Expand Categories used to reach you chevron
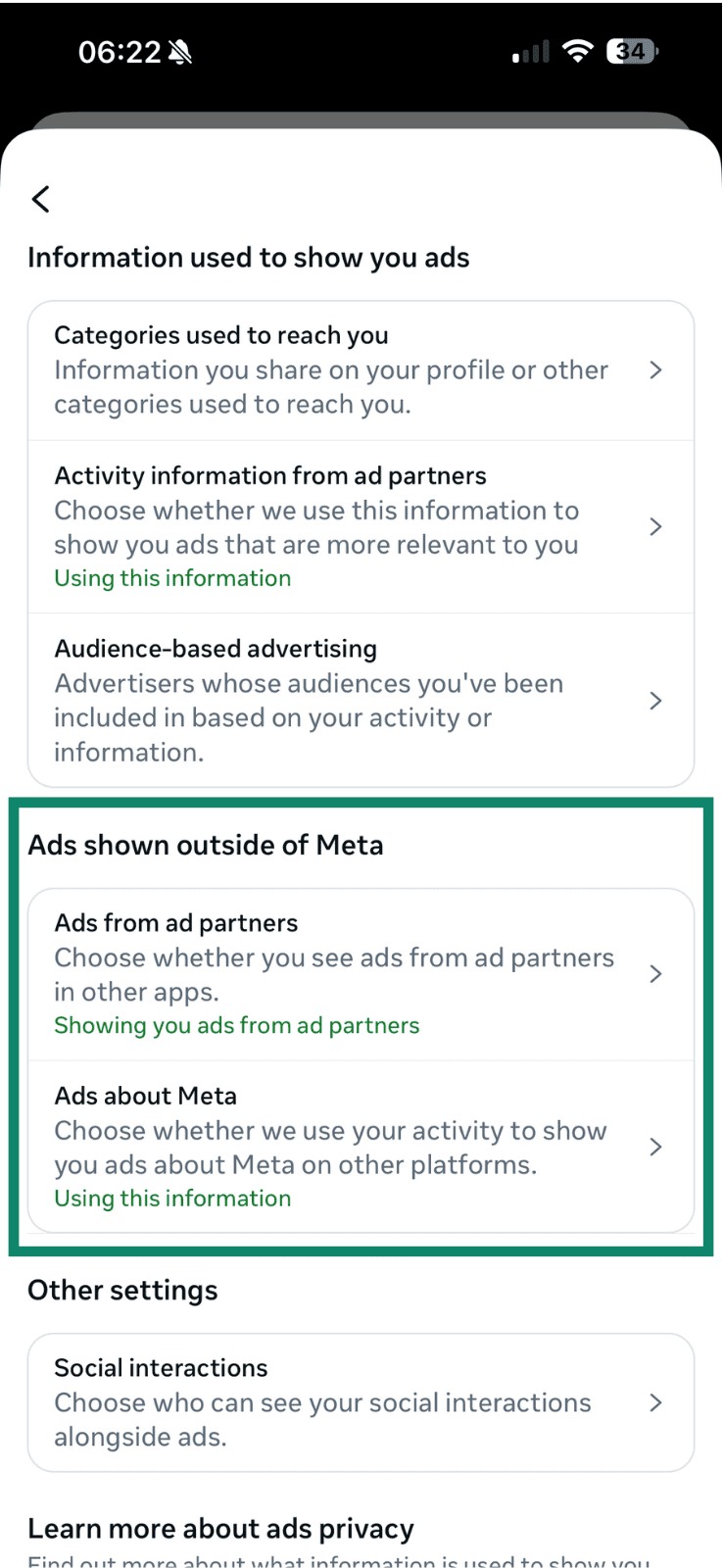The image size is (723, 1568). pyautogui.click(x=655, y=370)
